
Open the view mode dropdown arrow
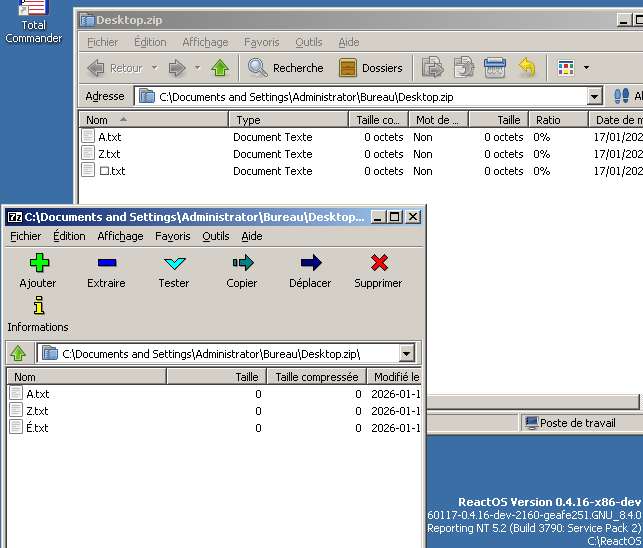pyautogui.click(x=586, y=68)
